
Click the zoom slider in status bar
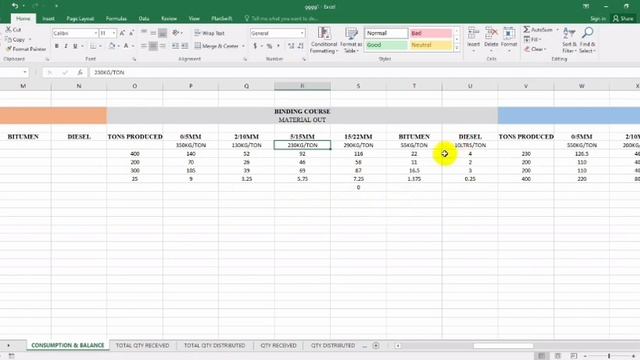609,356
